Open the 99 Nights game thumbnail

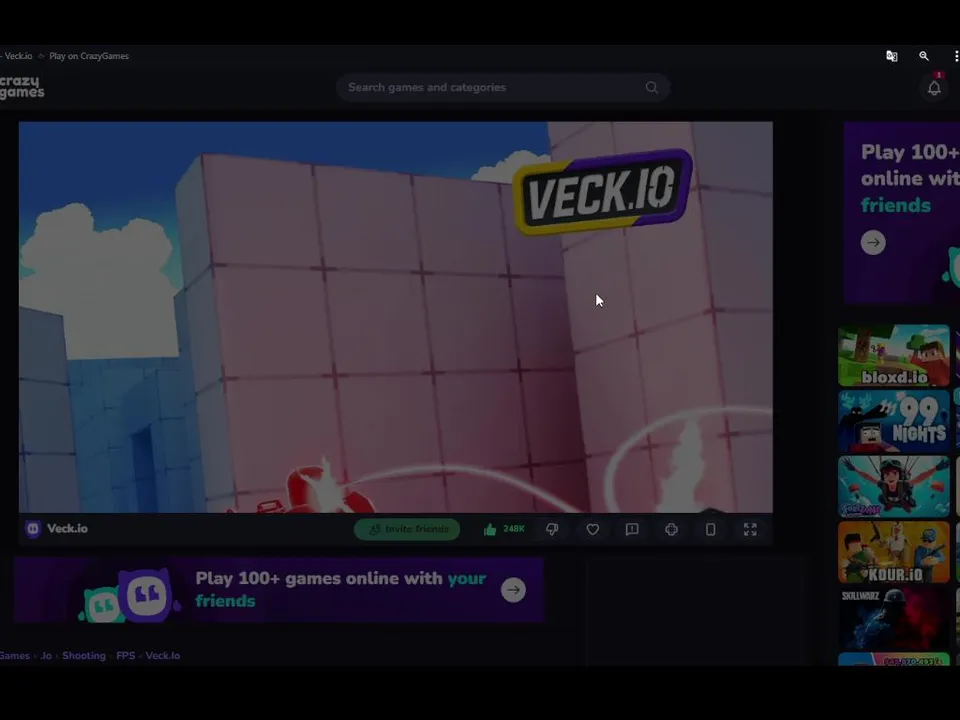(893, 421)
